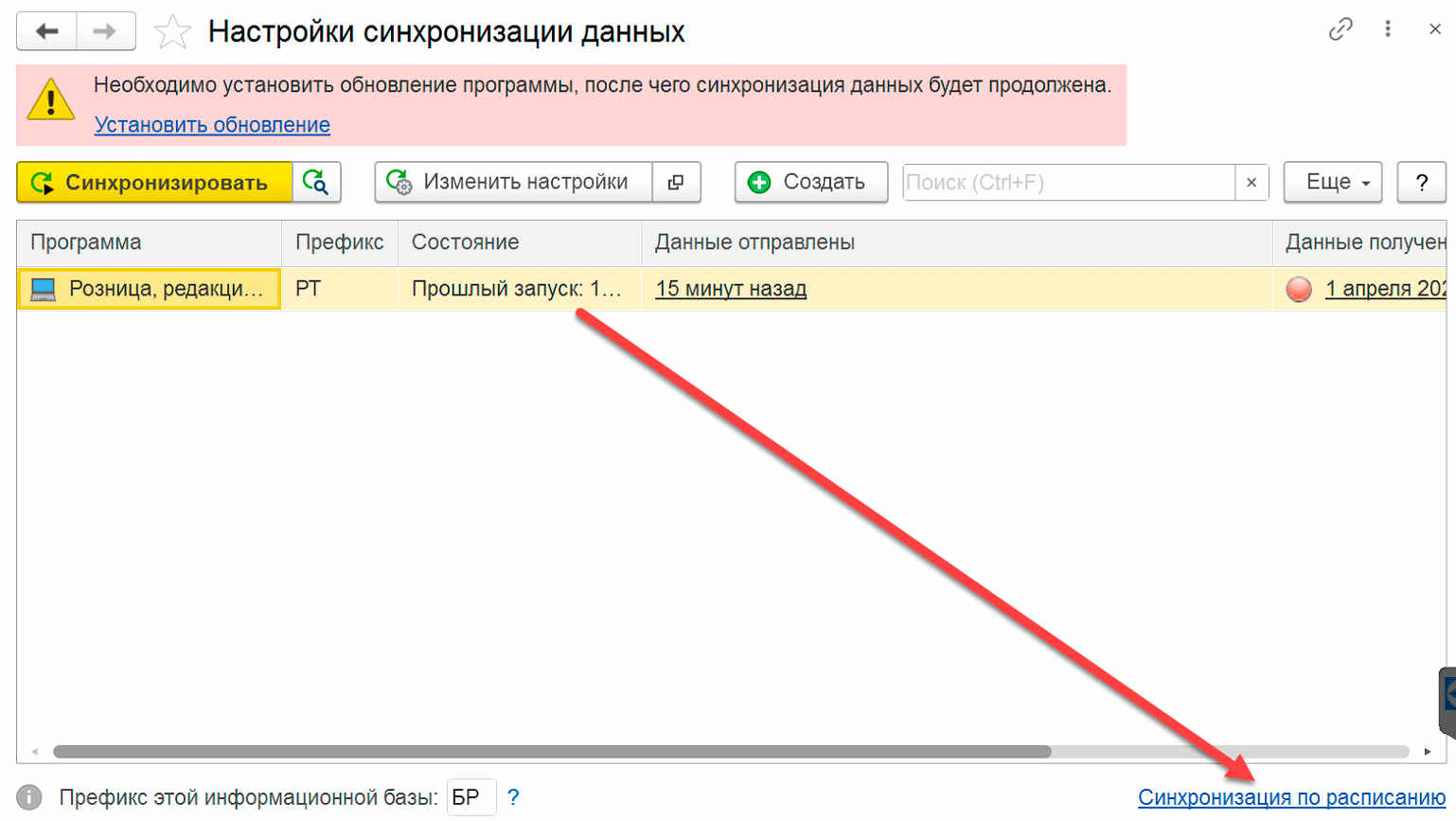1456x821 pixels.
Task: Sort by the Данные получены column header
Action: coord(1359,242)
